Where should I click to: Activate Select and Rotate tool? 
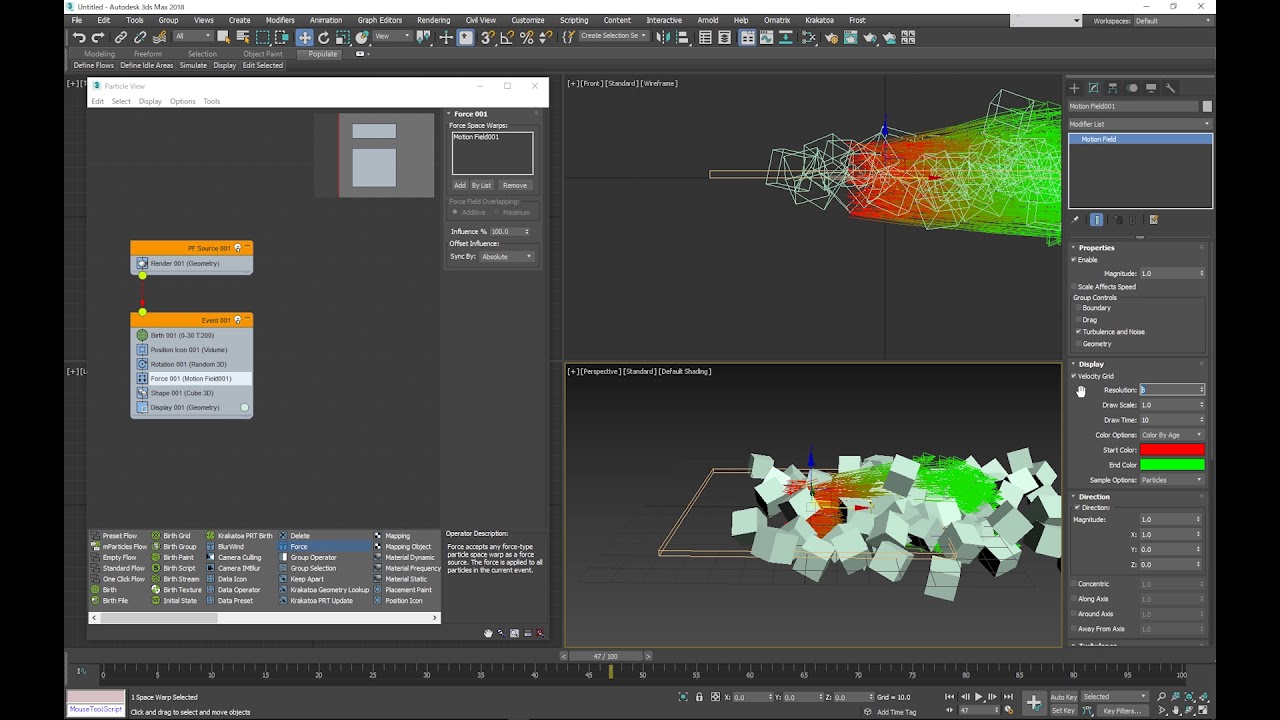pos(323,37)
